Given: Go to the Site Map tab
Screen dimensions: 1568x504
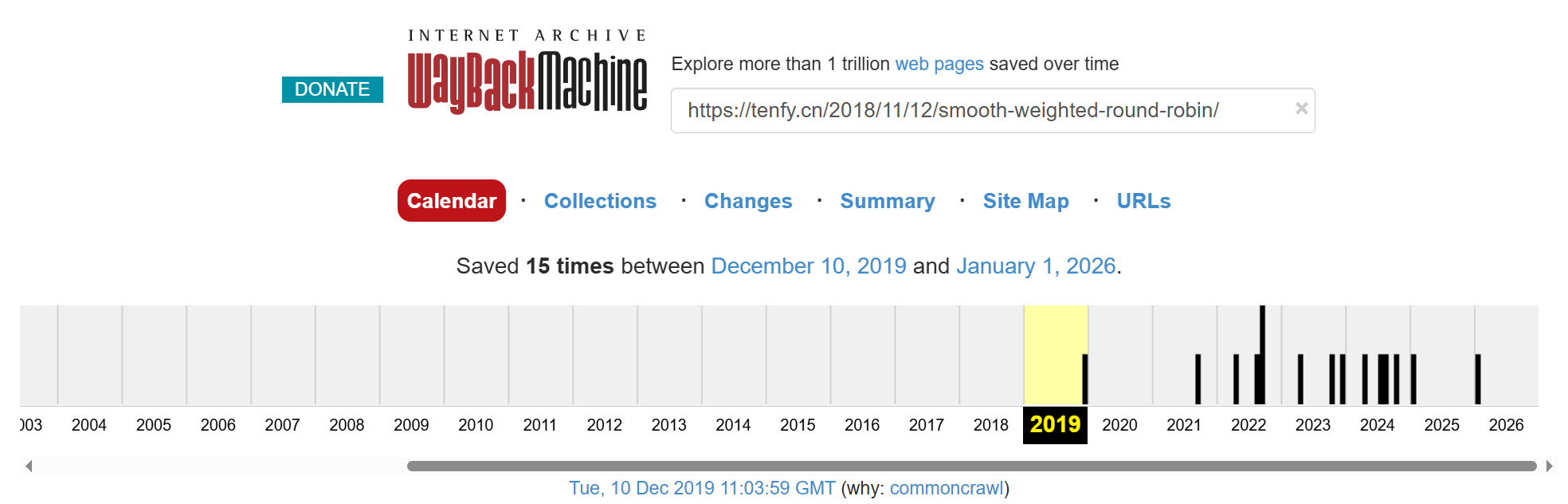Looking at the screenshot, I should click(1025, 201).
